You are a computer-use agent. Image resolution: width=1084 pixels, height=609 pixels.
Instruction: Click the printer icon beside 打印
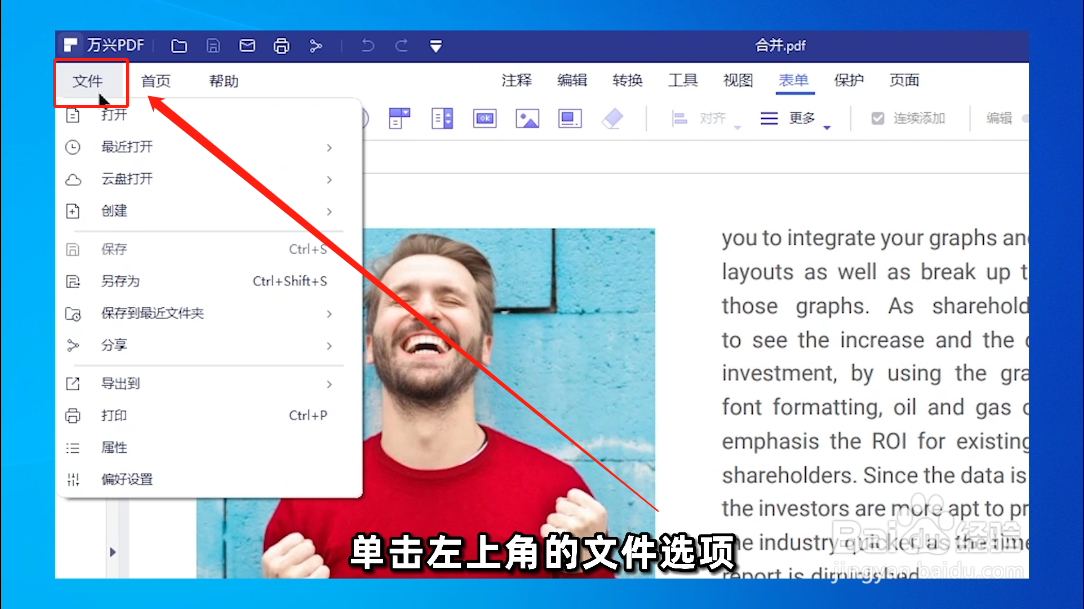tap(73, 415)
